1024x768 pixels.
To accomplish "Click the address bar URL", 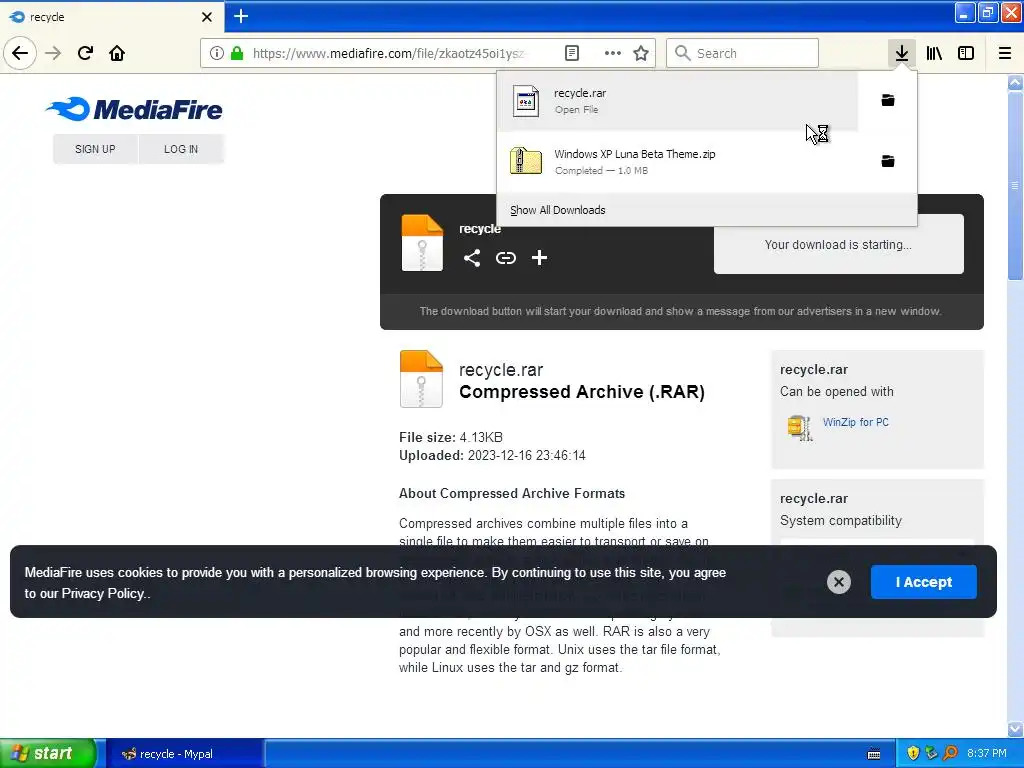I will click(389, 53).
